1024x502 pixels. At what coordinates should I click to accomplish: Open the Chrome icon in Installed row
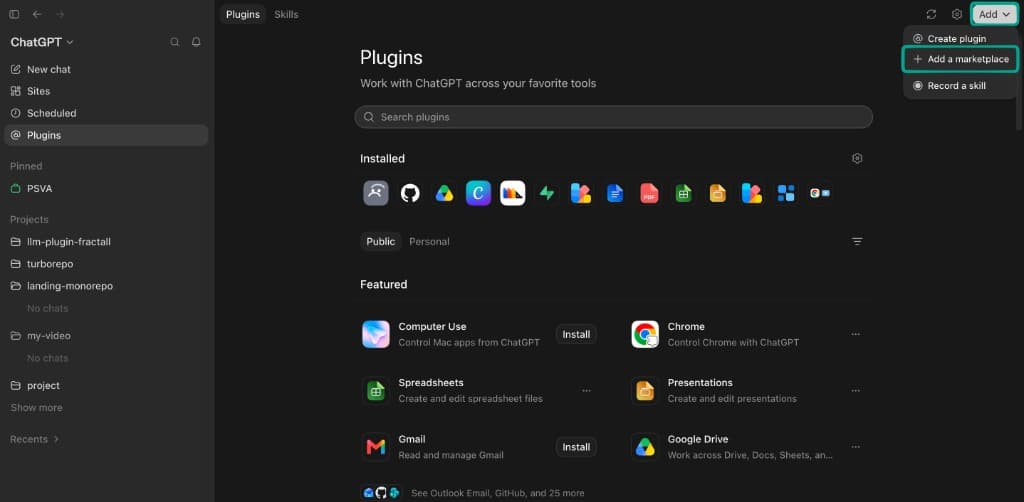tap(820, 193)
